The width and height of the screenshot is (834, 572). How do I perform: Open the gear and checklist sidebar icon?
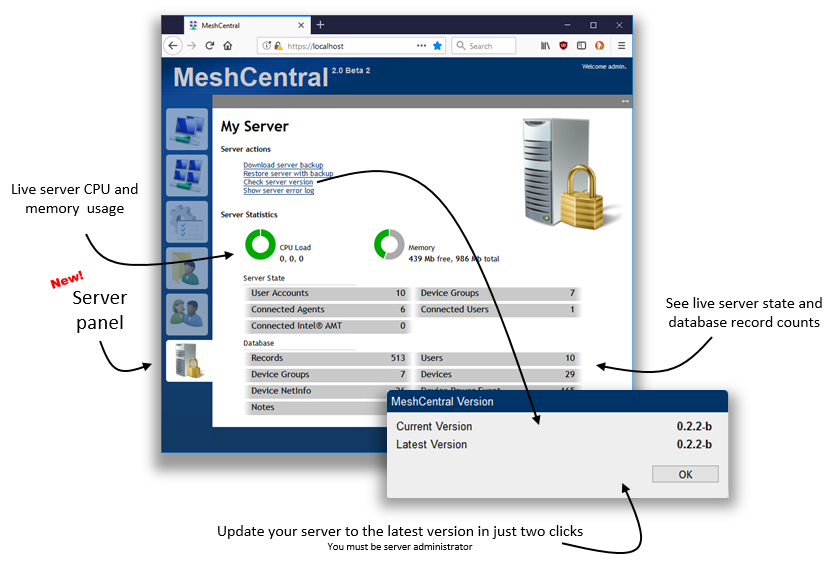coord(187,222)
